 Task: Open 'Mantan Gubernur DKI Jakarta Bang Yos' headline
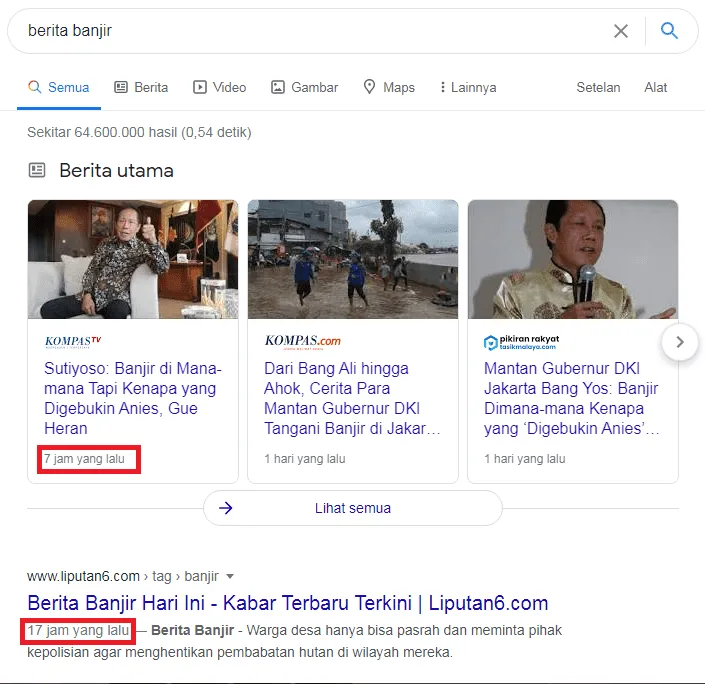[571, 398]
